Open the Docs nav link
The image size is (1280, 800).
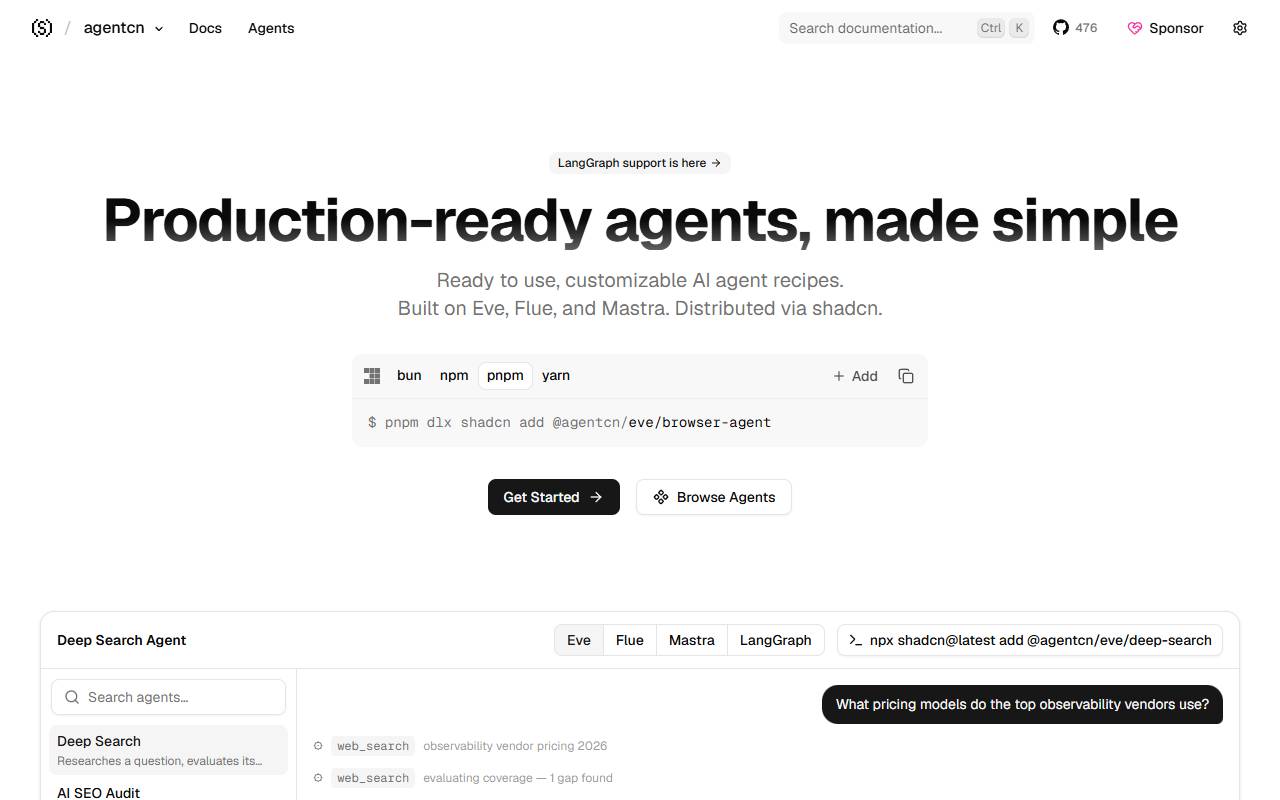205,28
